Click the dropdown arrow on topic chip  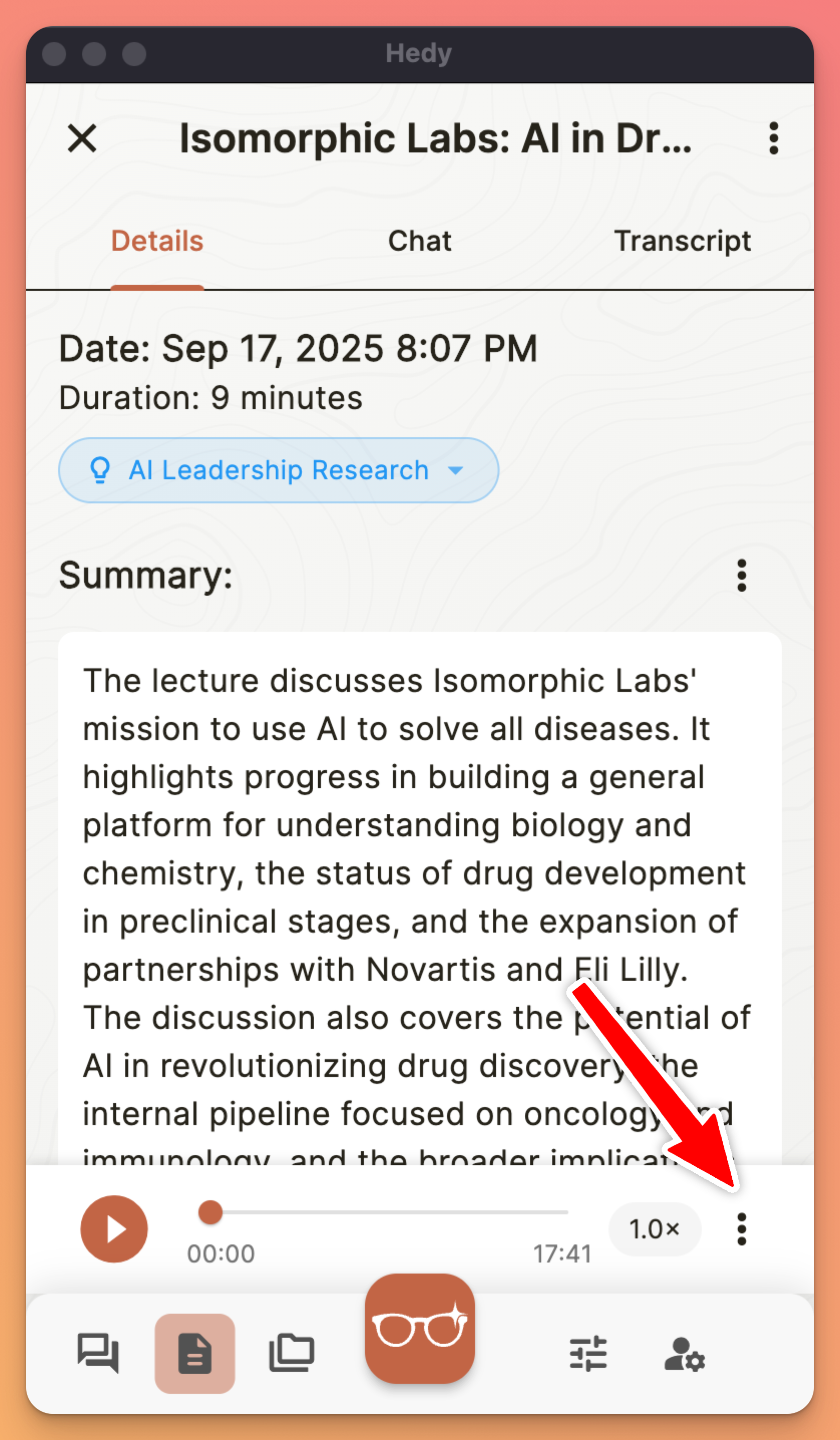click(456, 470)
